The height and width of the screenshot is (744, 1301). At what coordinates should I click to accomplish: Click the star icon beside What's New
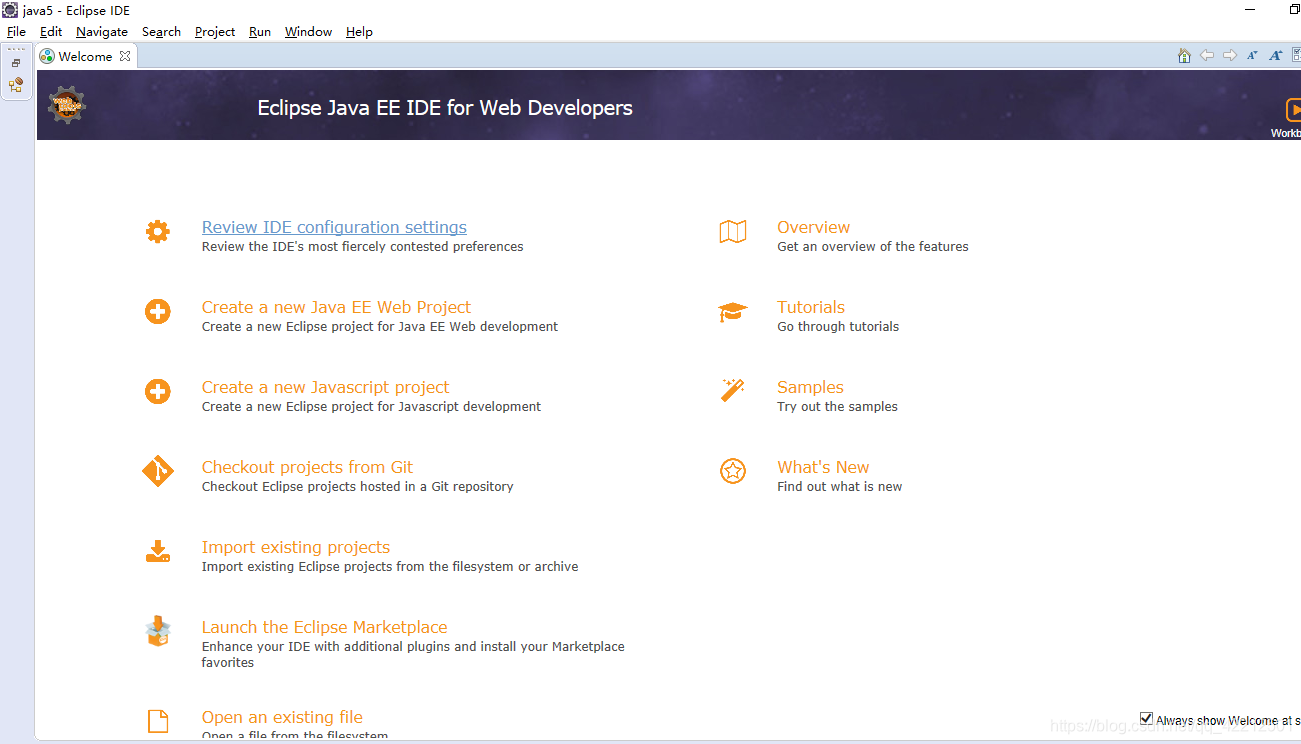point(733,471)
